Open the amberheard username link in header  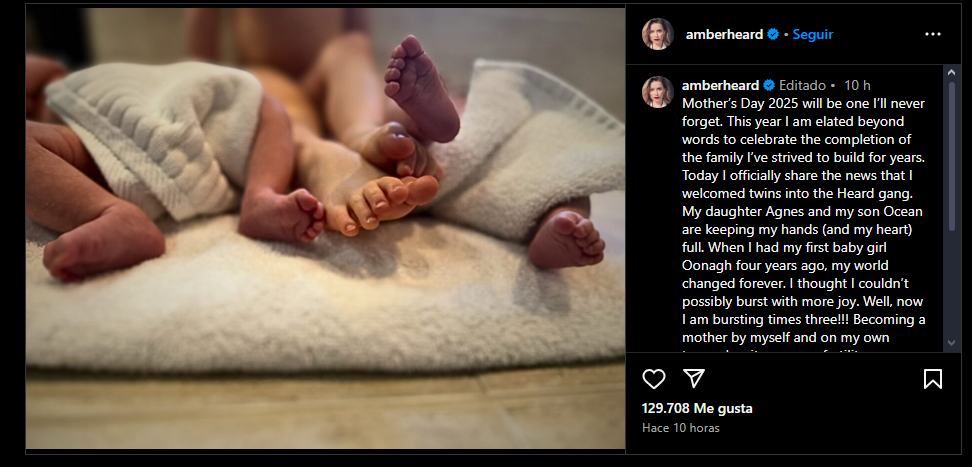pos(724,35)
